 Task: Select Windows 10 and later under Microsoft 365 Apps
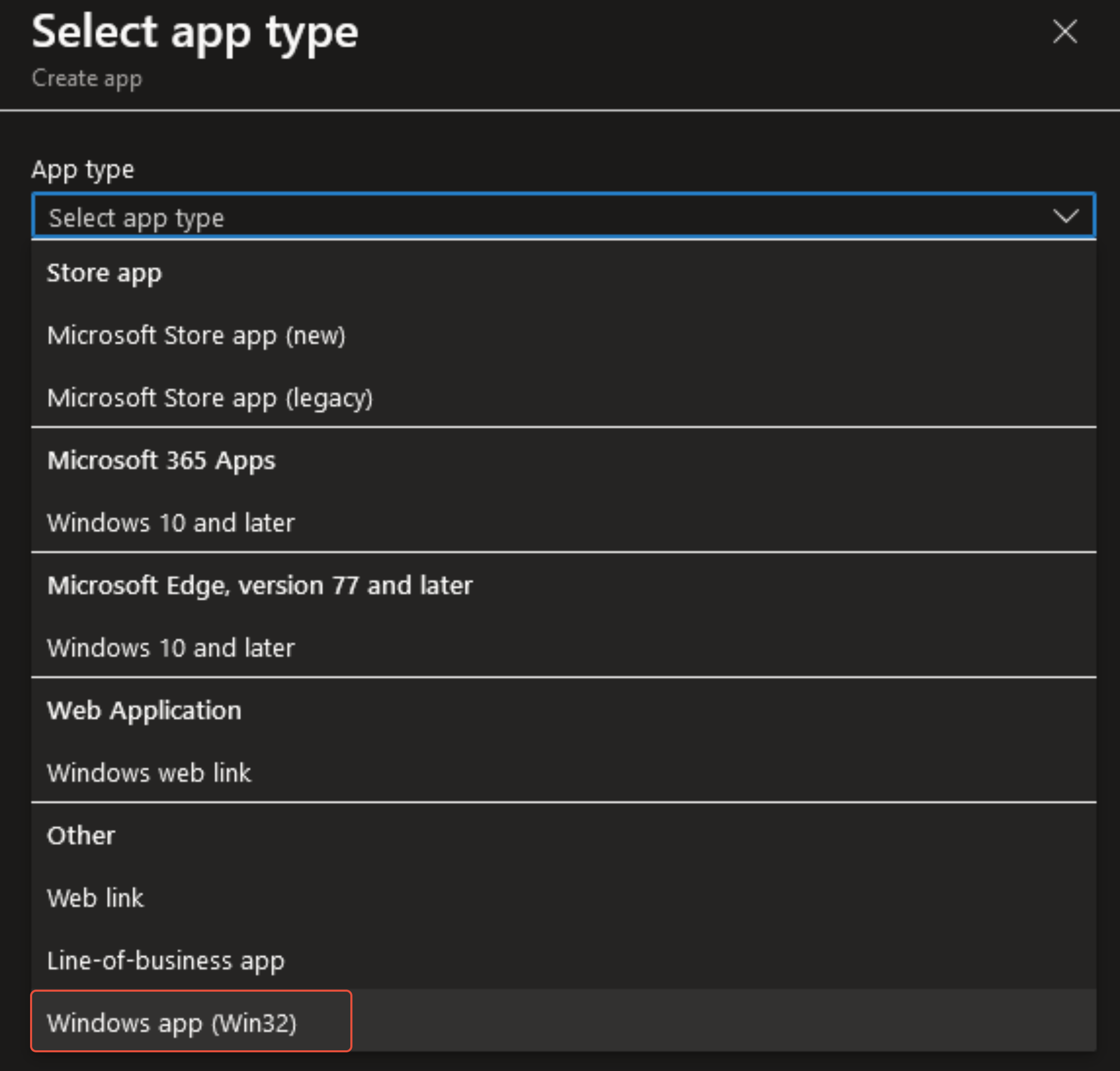tap(171, 523)
